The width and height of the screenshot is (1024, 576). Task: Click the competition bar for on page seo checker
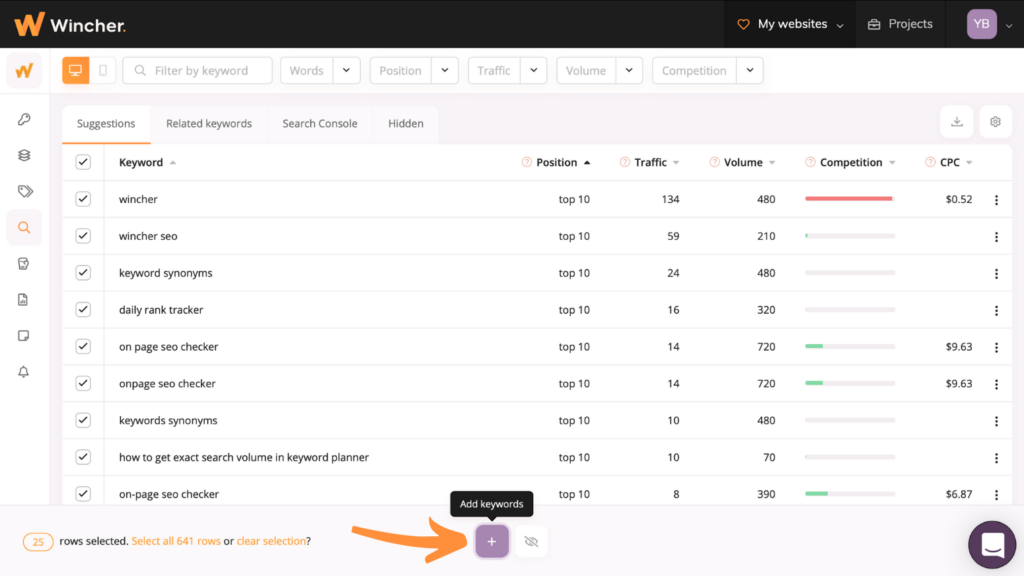(x=850, y=346)
